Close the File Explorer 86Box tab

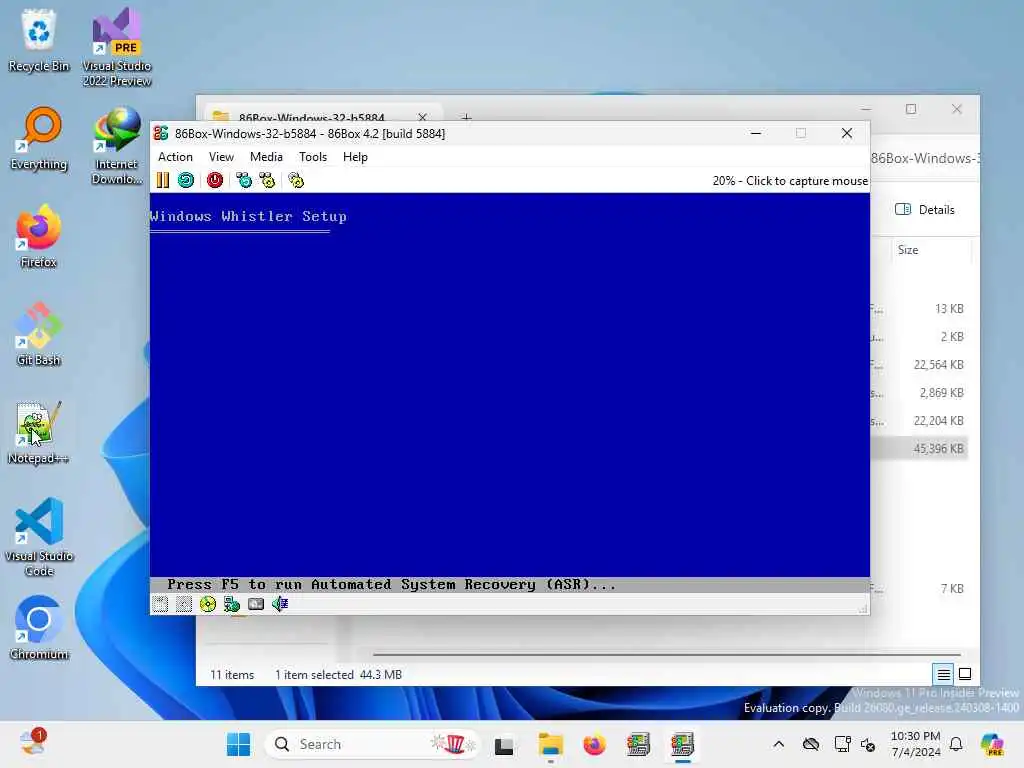point(423,117)
